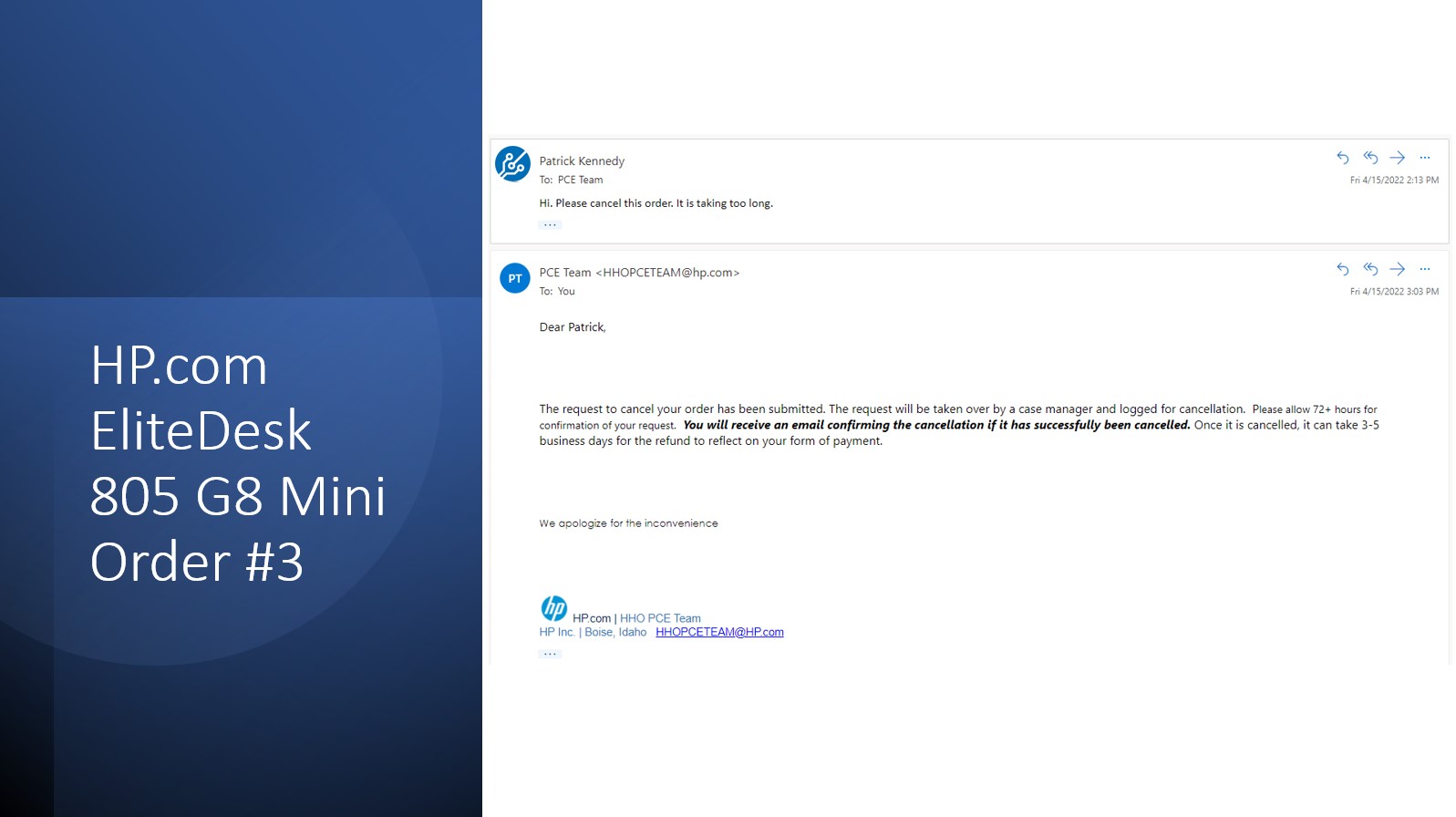This screenshot has width=1456, height=817.
Task: Click the greeting 'Dear Patrick,'
Action: 573,327
